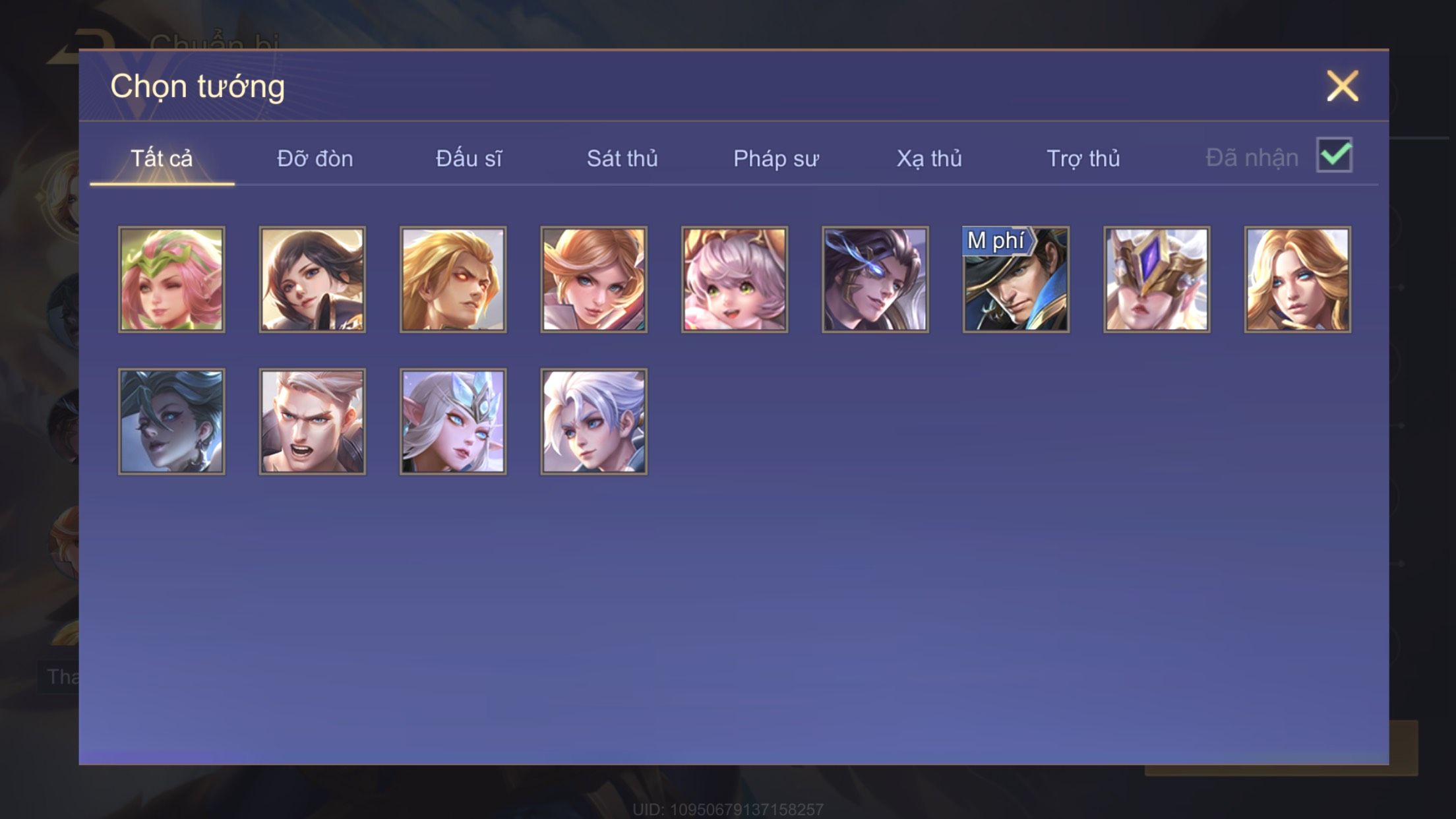Image resolution: width=1456 pixels, height=819 pixels.
Task: Show the Sát thủ heroes tab
Action: pos(622,158)
